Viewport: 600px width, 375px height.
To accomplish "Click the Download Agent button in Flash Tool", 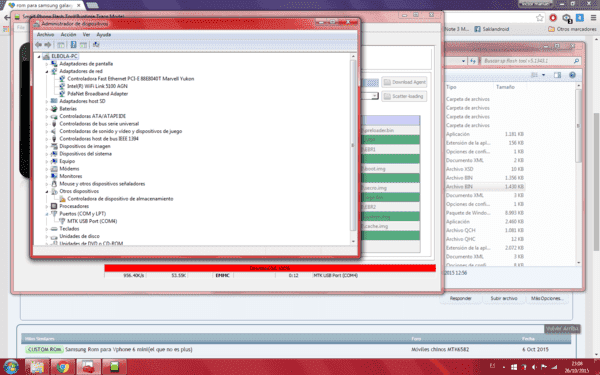I will pyautogui.click(x=404, y=82).
